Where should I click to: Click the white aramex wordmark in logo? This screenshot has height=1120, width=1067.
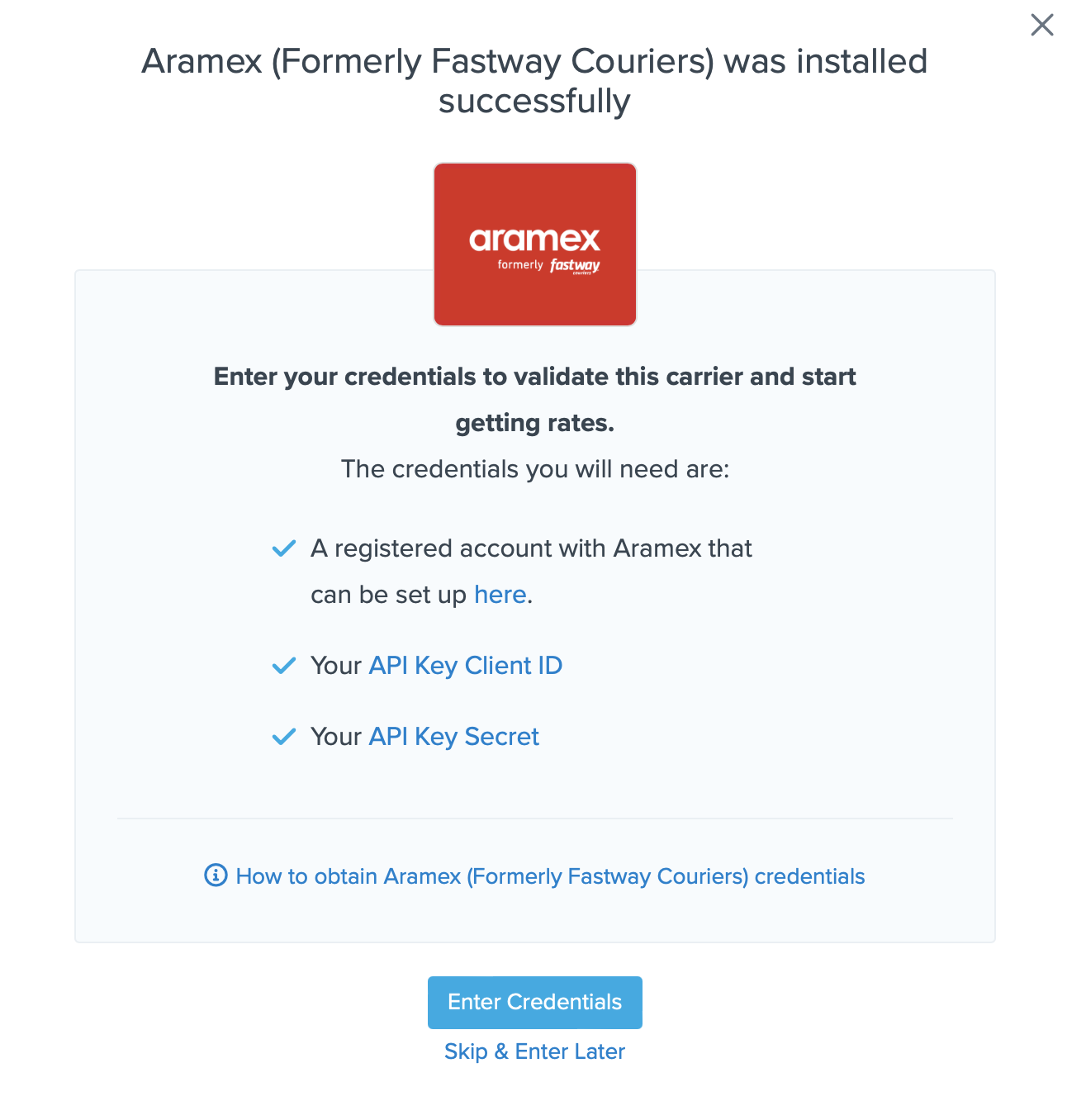pos(534,240)
